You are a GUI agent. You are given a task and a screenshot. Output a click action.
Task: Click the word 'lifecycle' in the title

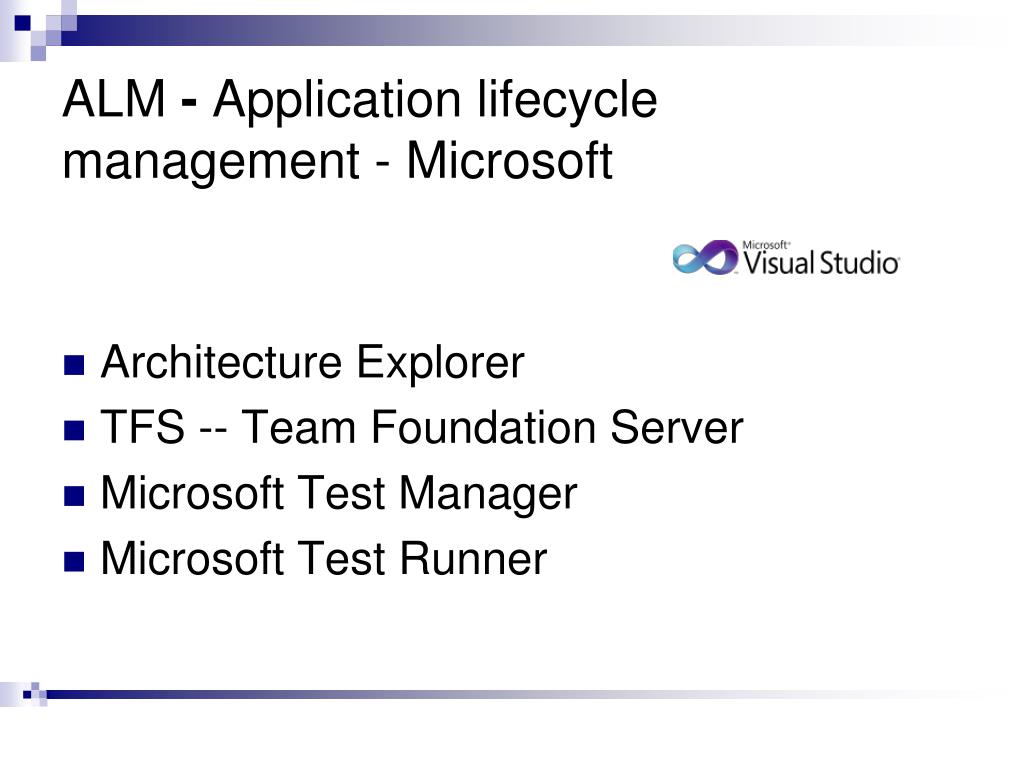(567, 99)
